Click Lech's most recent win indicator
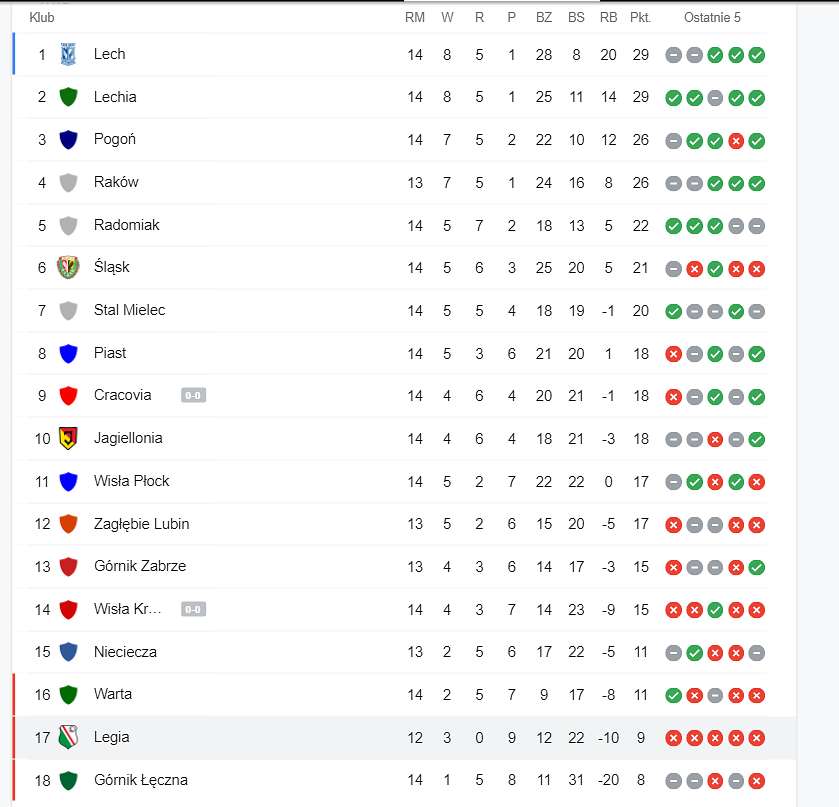Screen dimensions: 839x807 click(757, 55)
